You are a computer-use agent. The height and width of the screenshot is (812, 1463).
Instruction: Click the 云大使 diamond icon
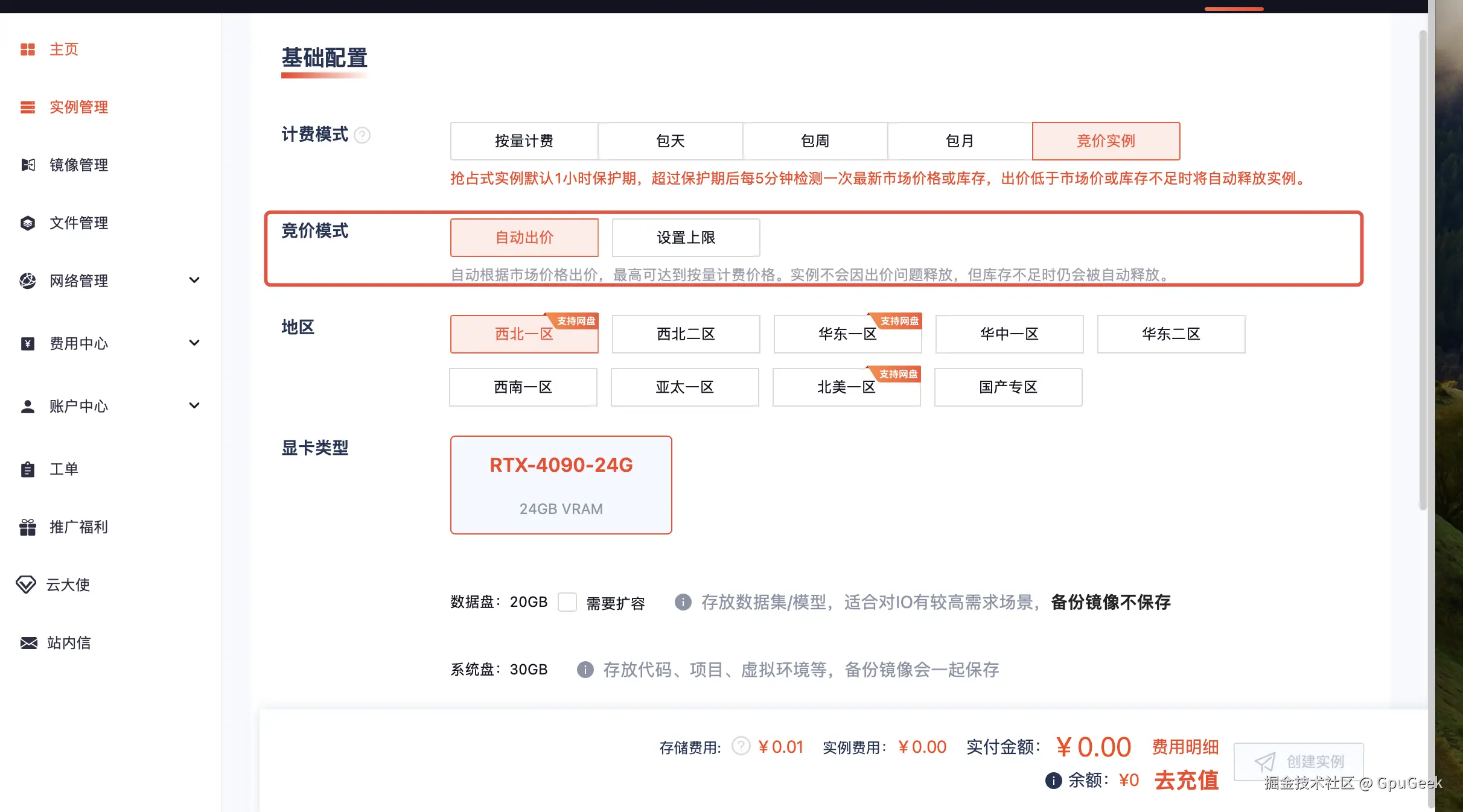pyautogui.click(x=26, y=585)
